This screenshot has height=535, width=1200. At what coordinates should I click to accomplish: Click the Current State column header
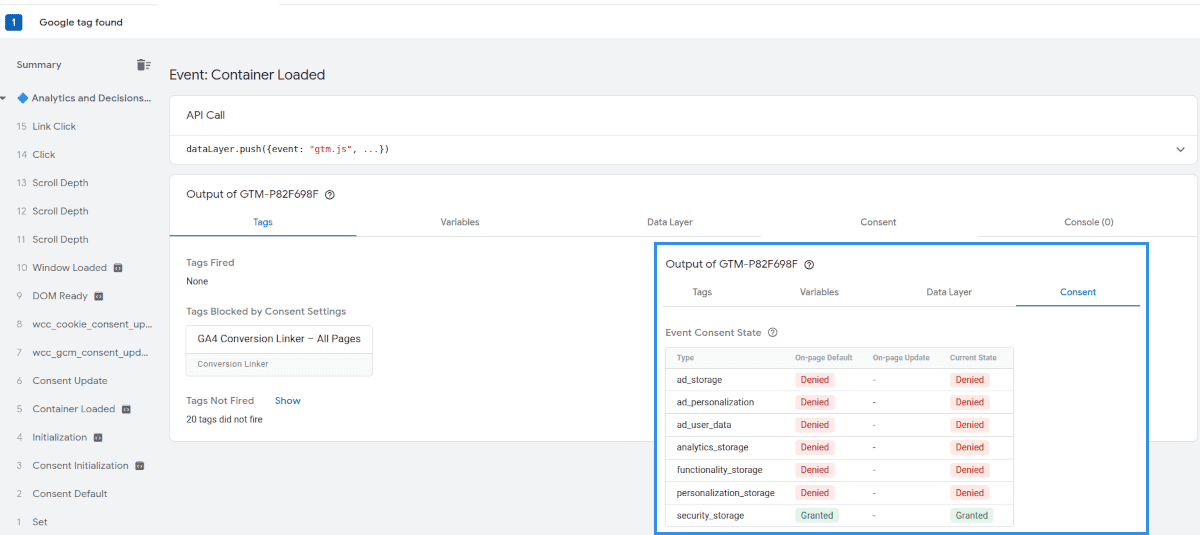pos(972,358)
